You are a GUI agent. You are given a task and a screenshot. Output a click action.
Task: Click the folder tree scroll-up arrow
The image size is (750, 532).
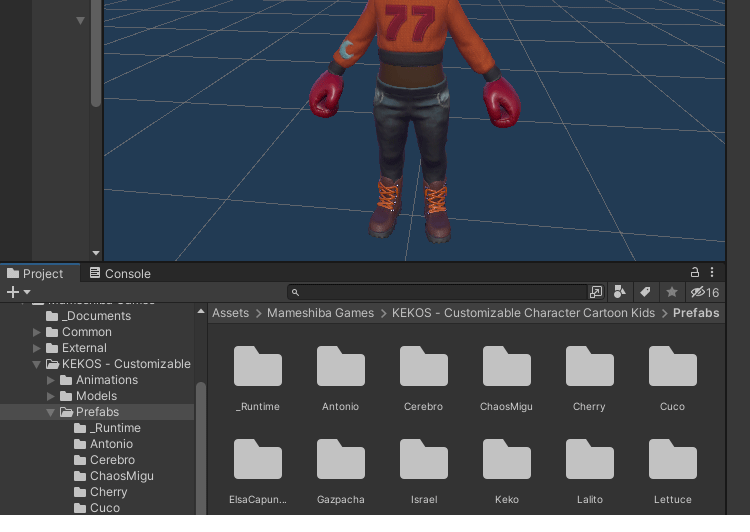click(201, 311)
